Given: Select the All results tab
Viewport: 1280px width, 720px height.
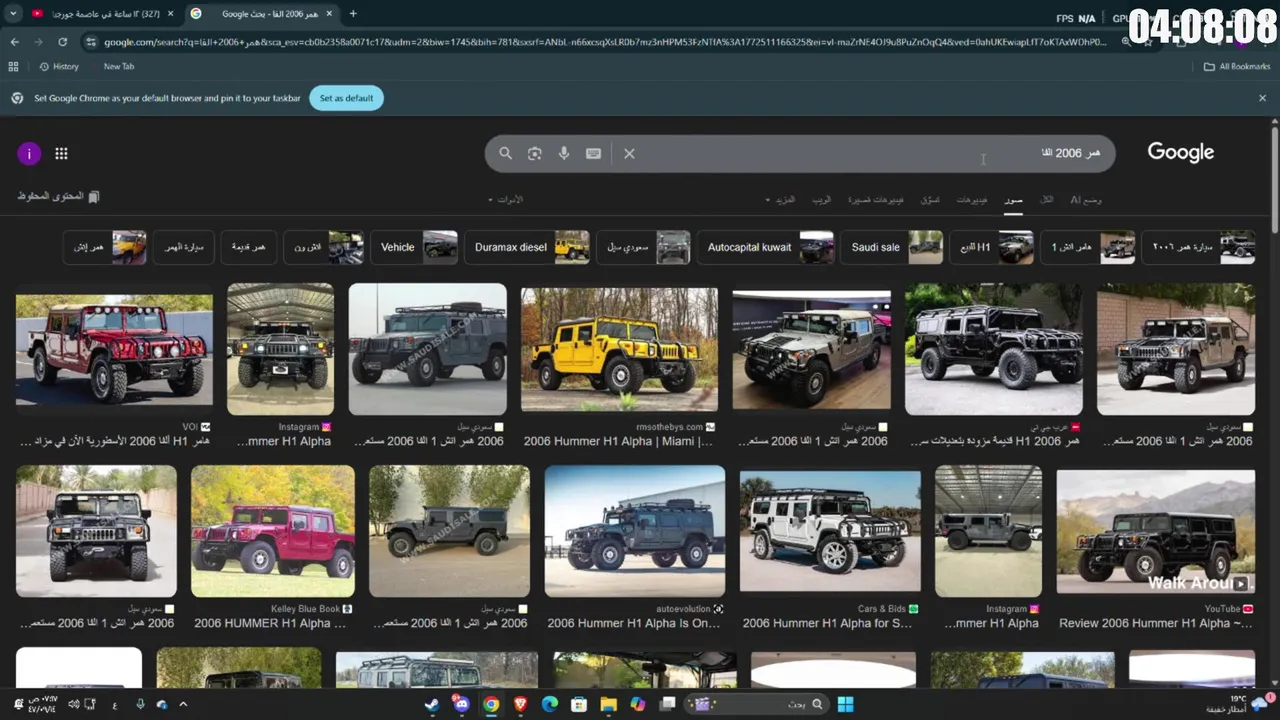Looking at the screenshot, I should click(1046, 199).
